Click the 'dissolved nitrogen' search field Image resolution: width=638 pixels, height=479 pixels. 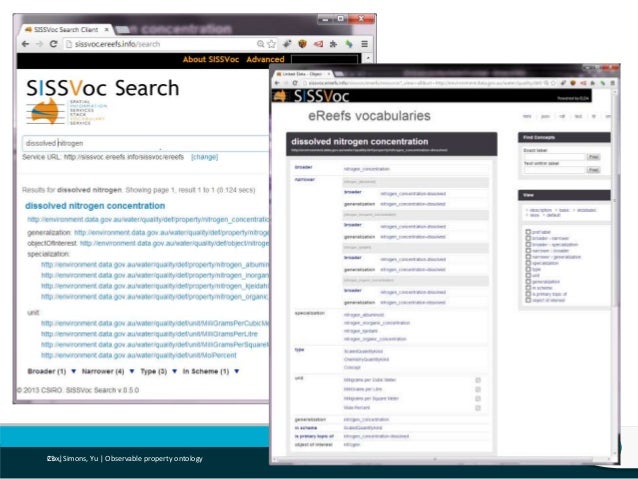(x=145, y=143)
